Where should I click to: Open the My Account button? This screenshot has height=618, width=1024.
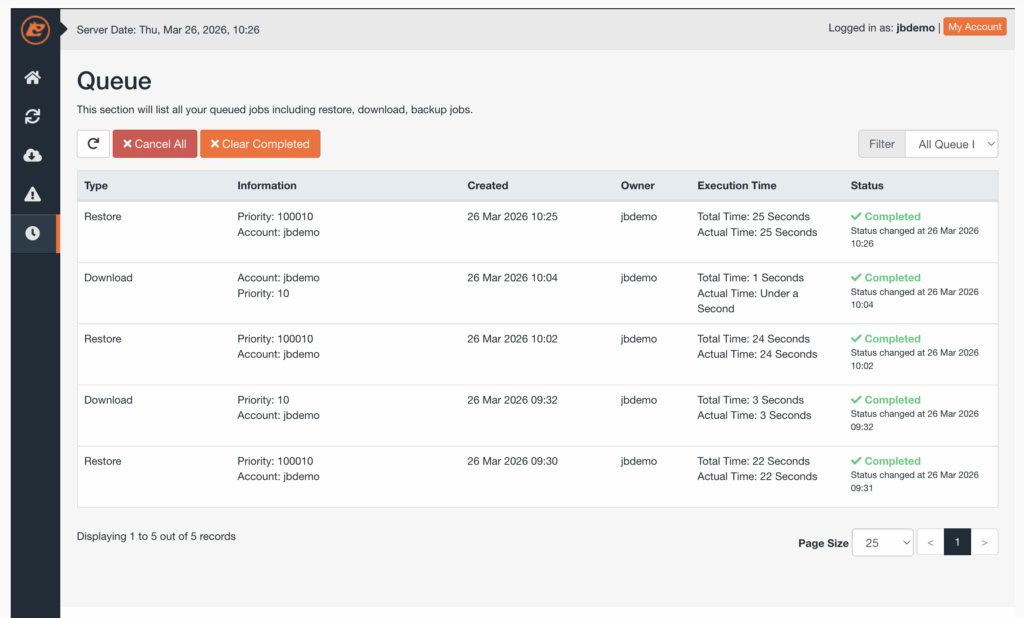pos(974,27)
